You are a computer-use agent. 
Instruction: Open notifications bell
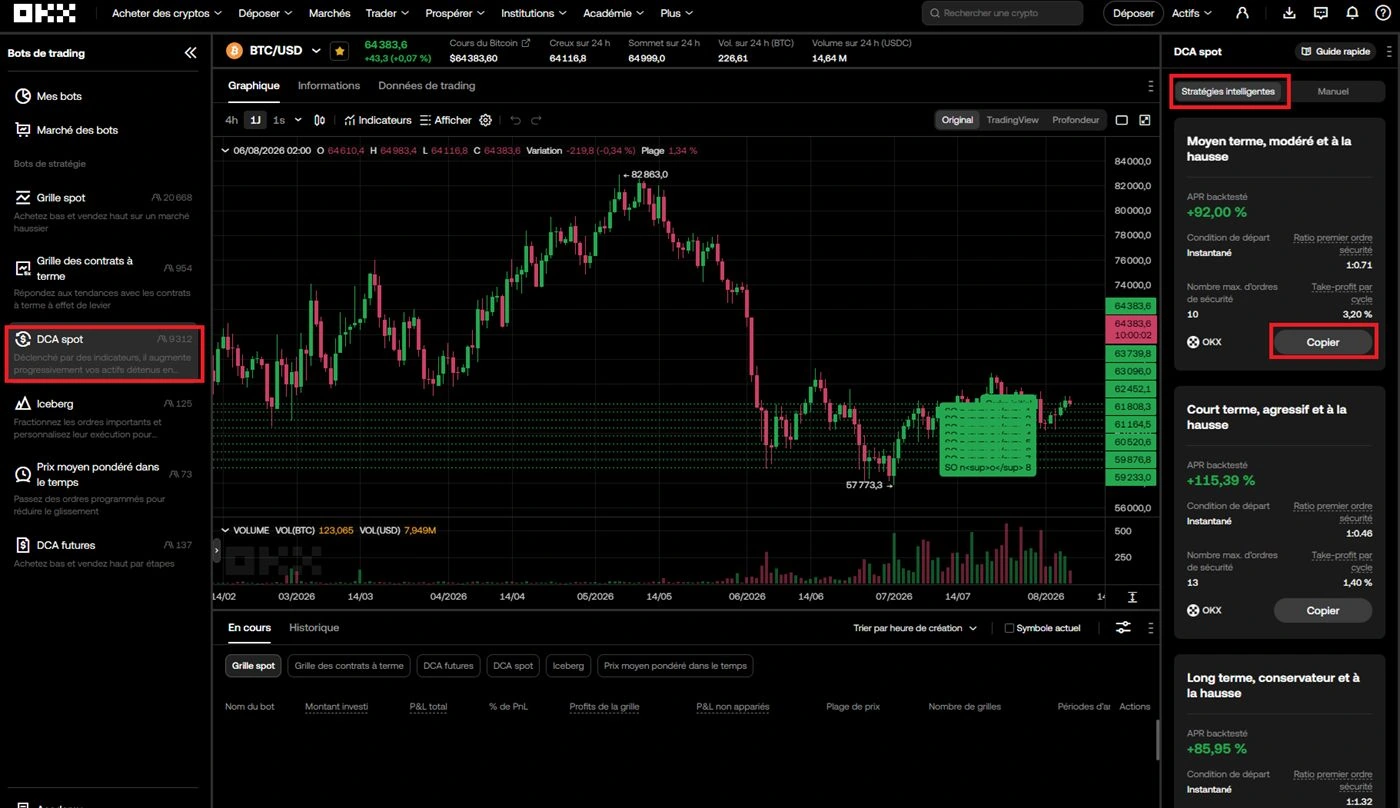click(1352, 13)
